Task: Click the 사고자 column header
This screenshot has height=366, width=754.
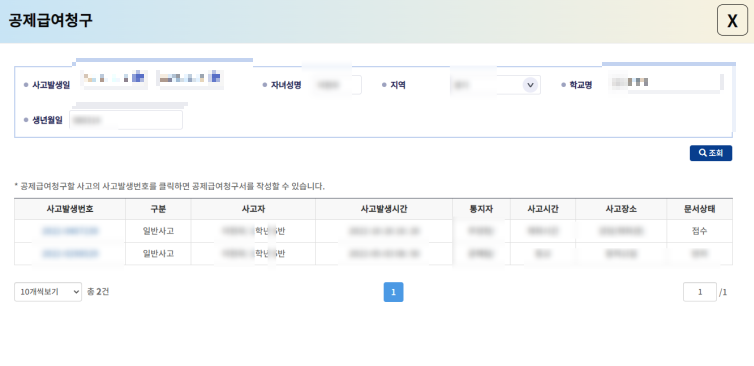Action: pyautogui.click(x=253, y=209)
